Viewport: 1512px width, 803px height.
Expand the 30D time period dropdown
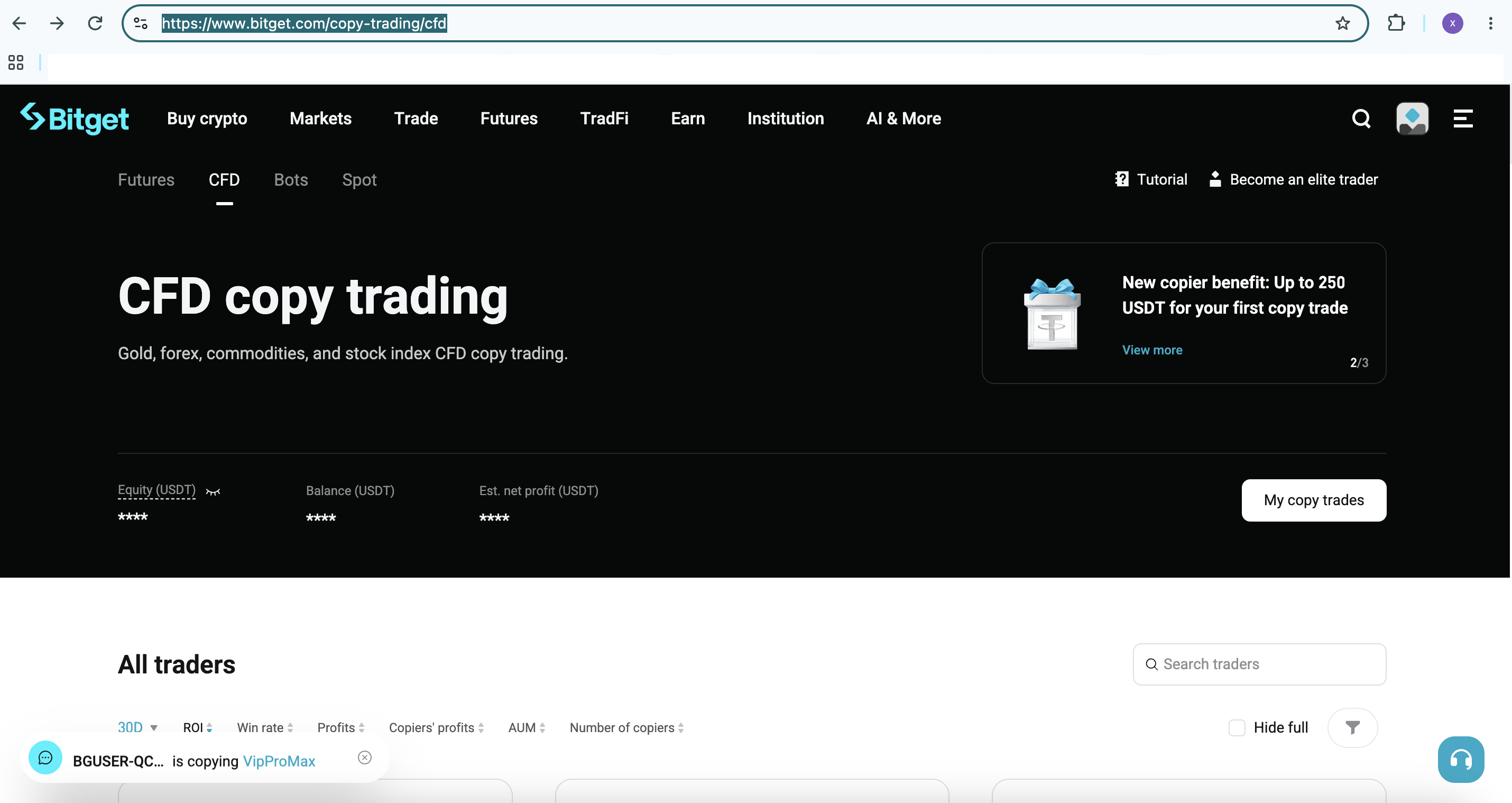coord(138,728)
